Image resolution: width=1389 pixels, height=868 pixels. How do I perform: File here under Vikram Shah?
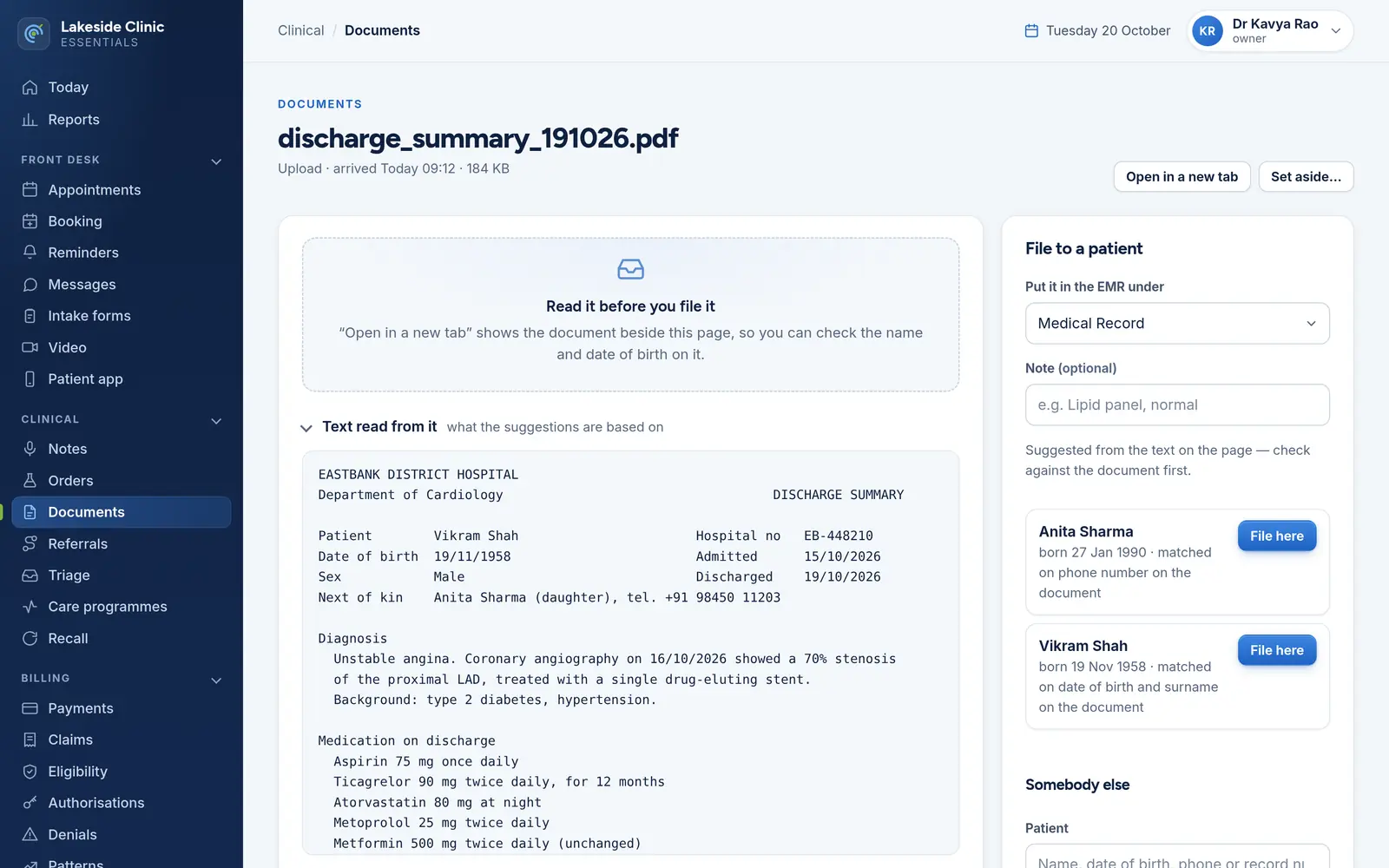coord(1276,650)
